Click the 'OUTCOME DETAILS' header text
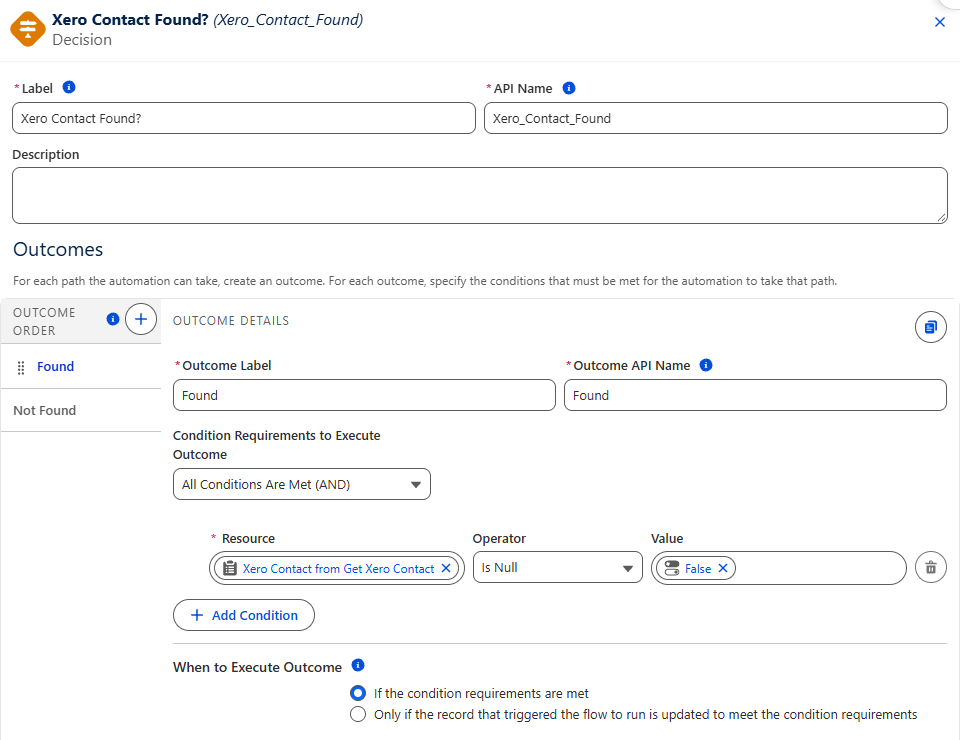The image size is (960, 740). (231, 321)
